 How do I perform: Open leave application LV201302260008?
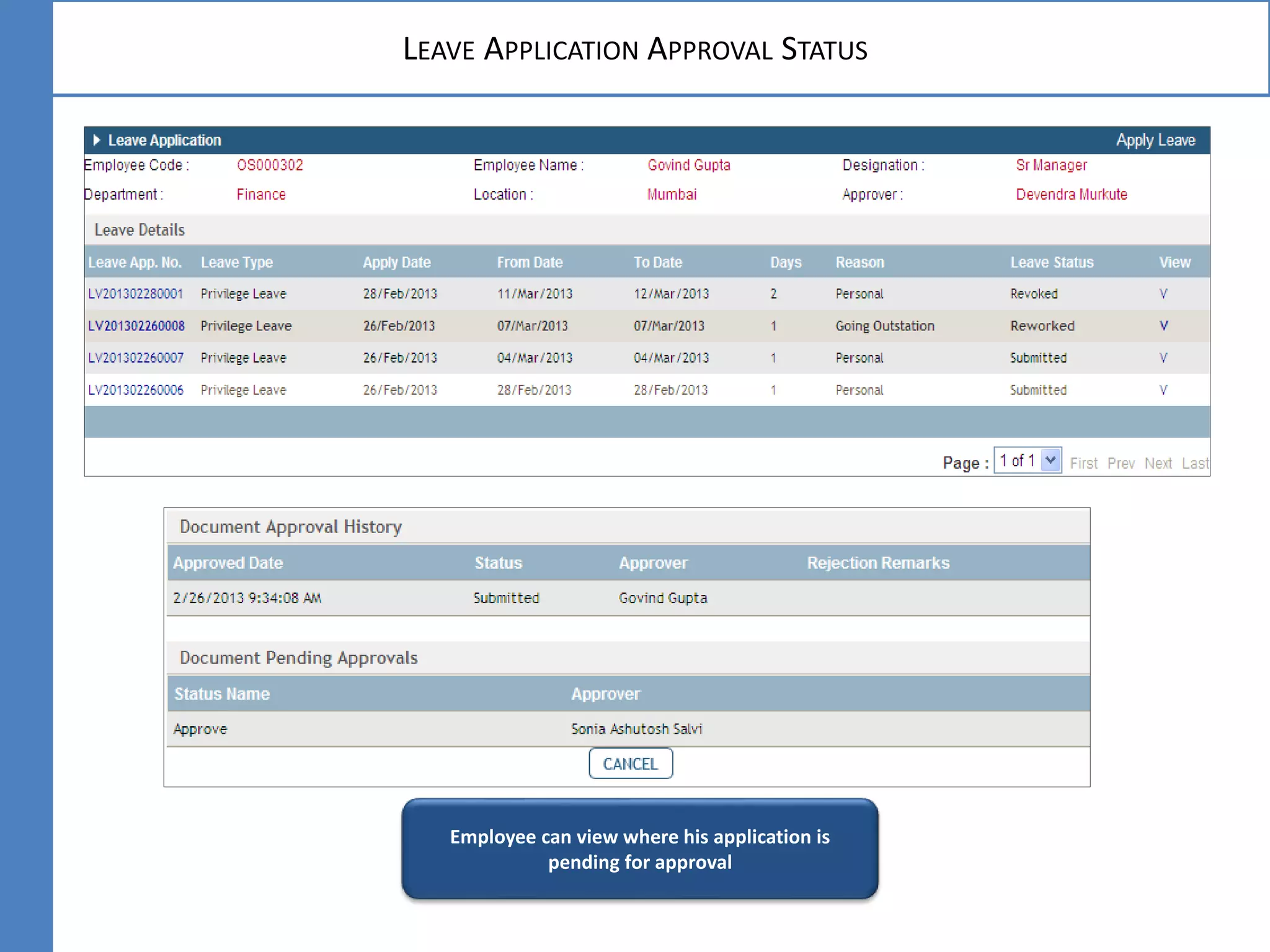[x=136, y=326]
